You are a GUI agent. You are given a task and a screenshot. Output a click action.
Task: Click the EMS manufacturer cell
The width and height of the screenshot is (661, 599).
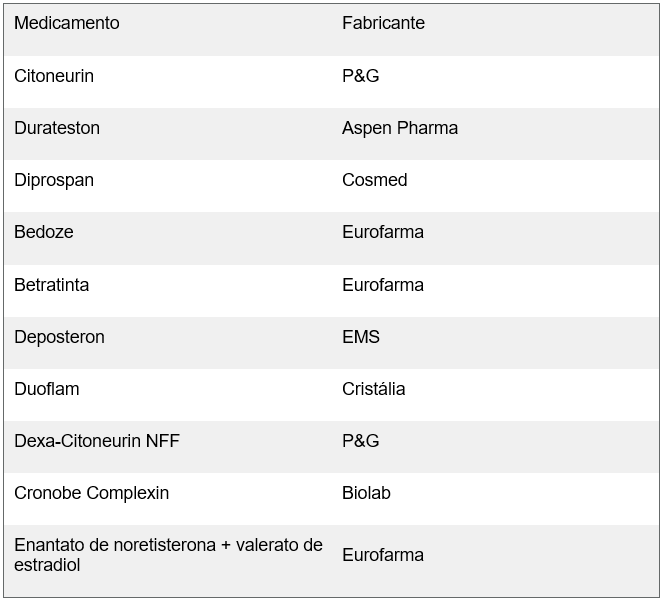(x=361, y=337)
